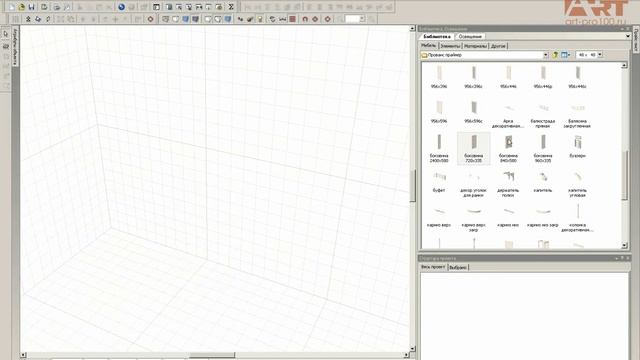Switch to the Освещение tab
This screenshot has width=640, height=360.
click(470, 36)
